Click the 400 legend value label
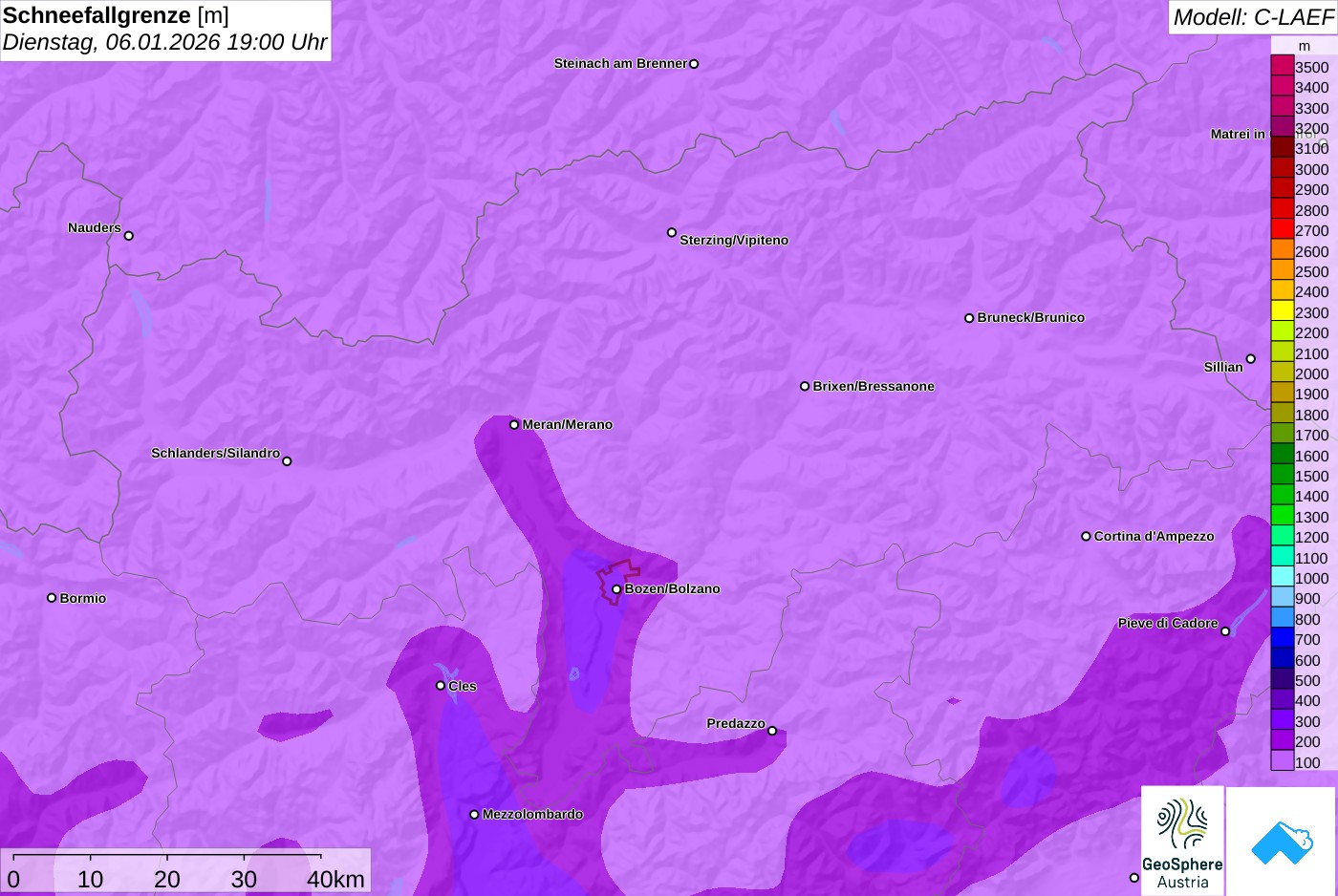 tap(1307, 700)
